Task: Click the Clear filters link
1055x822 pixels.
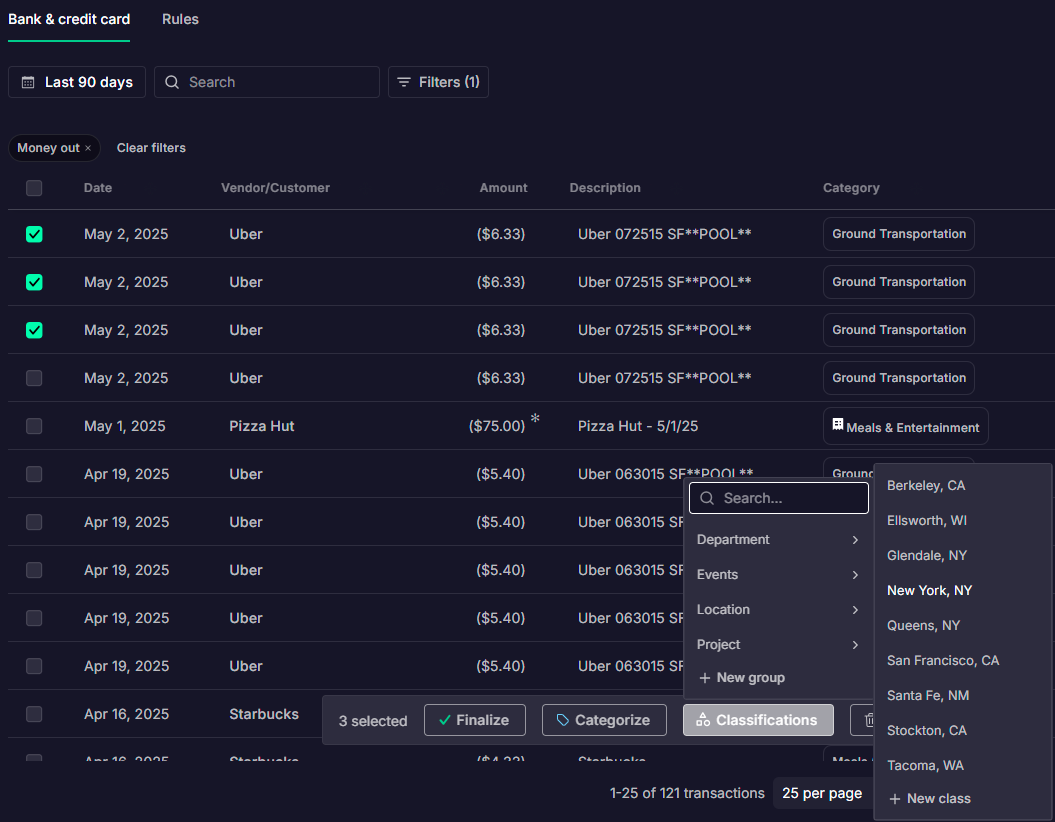Action: (x=151, y=148)
